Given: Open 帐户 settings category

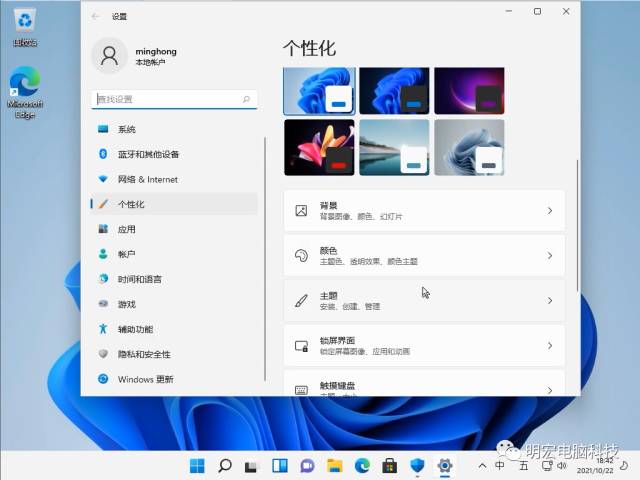Looking at the screenshot, I should pyautogui.click(x=175, y=254).
